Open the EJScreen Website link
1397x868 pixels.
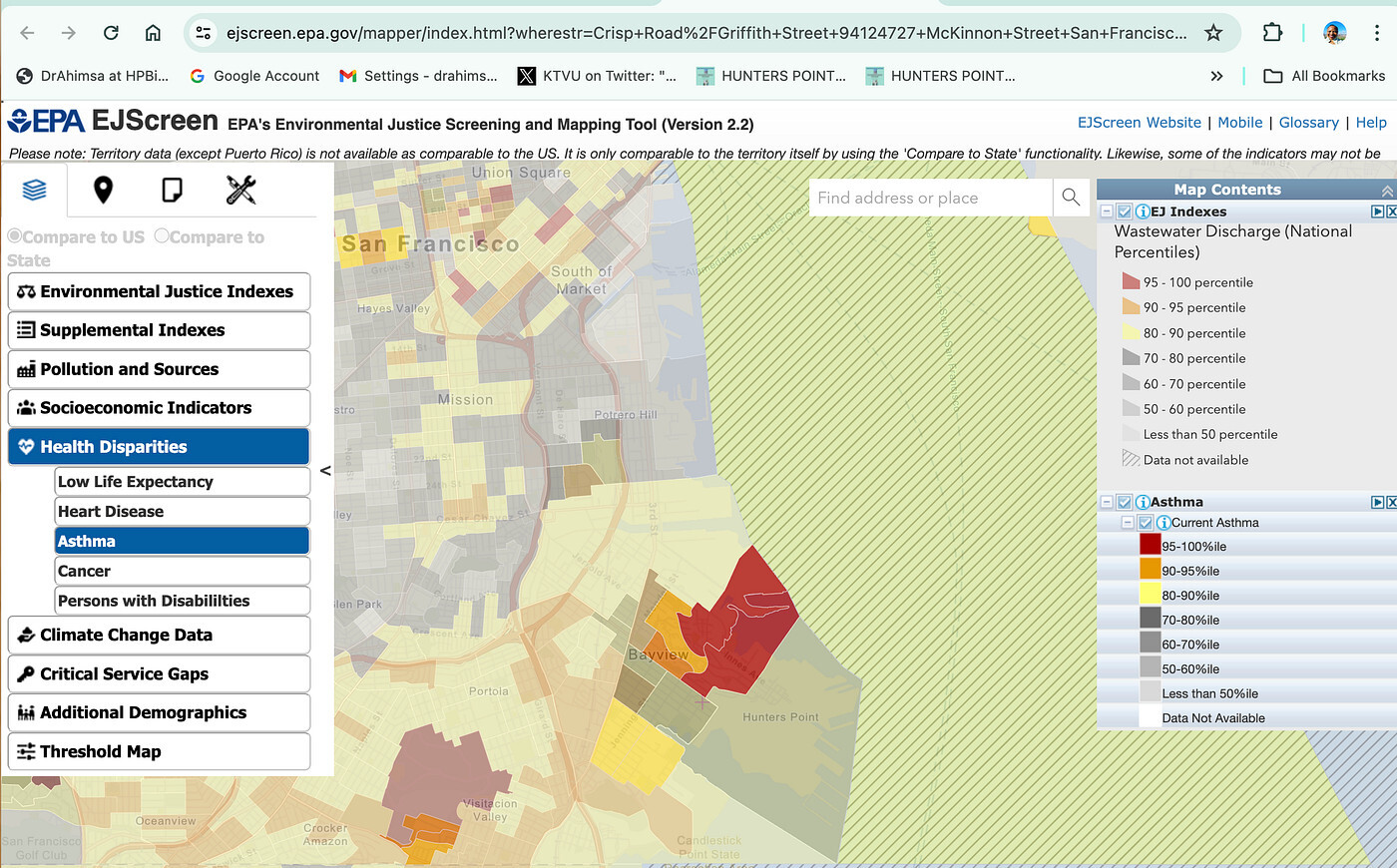coord(1140,123)
